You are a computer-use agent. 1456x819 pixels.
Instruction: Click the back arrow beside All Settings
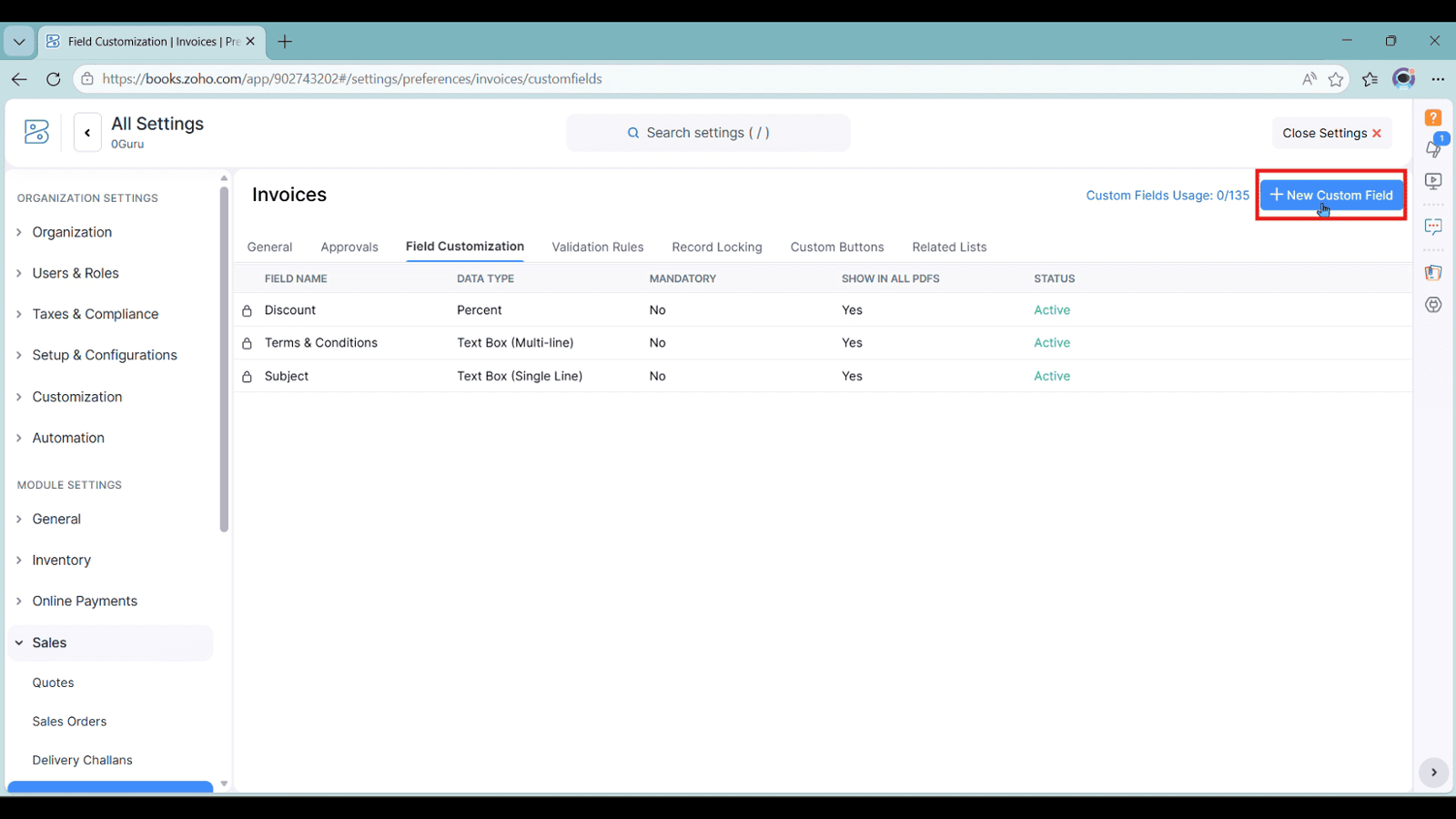(87, 133)
